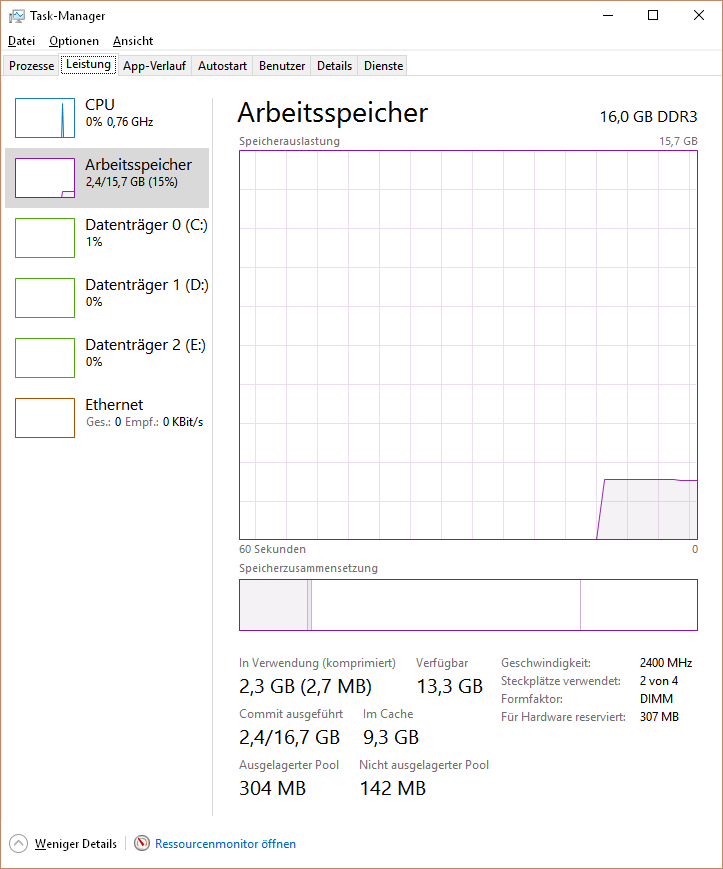The height and width of the screenshot is (869, 723).
Task: Click the Speicherauslastung memory usage graph
Action: 468,345
